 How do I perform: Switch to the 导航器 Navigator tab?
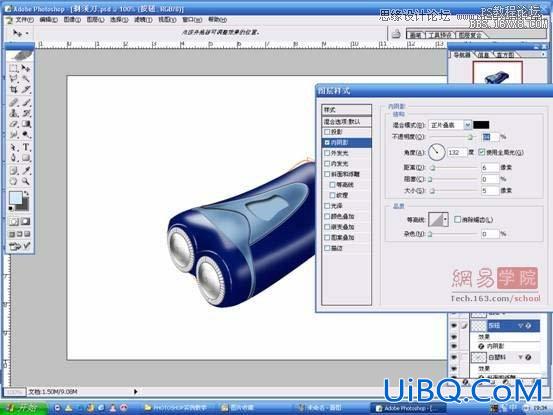click(462, 55)
